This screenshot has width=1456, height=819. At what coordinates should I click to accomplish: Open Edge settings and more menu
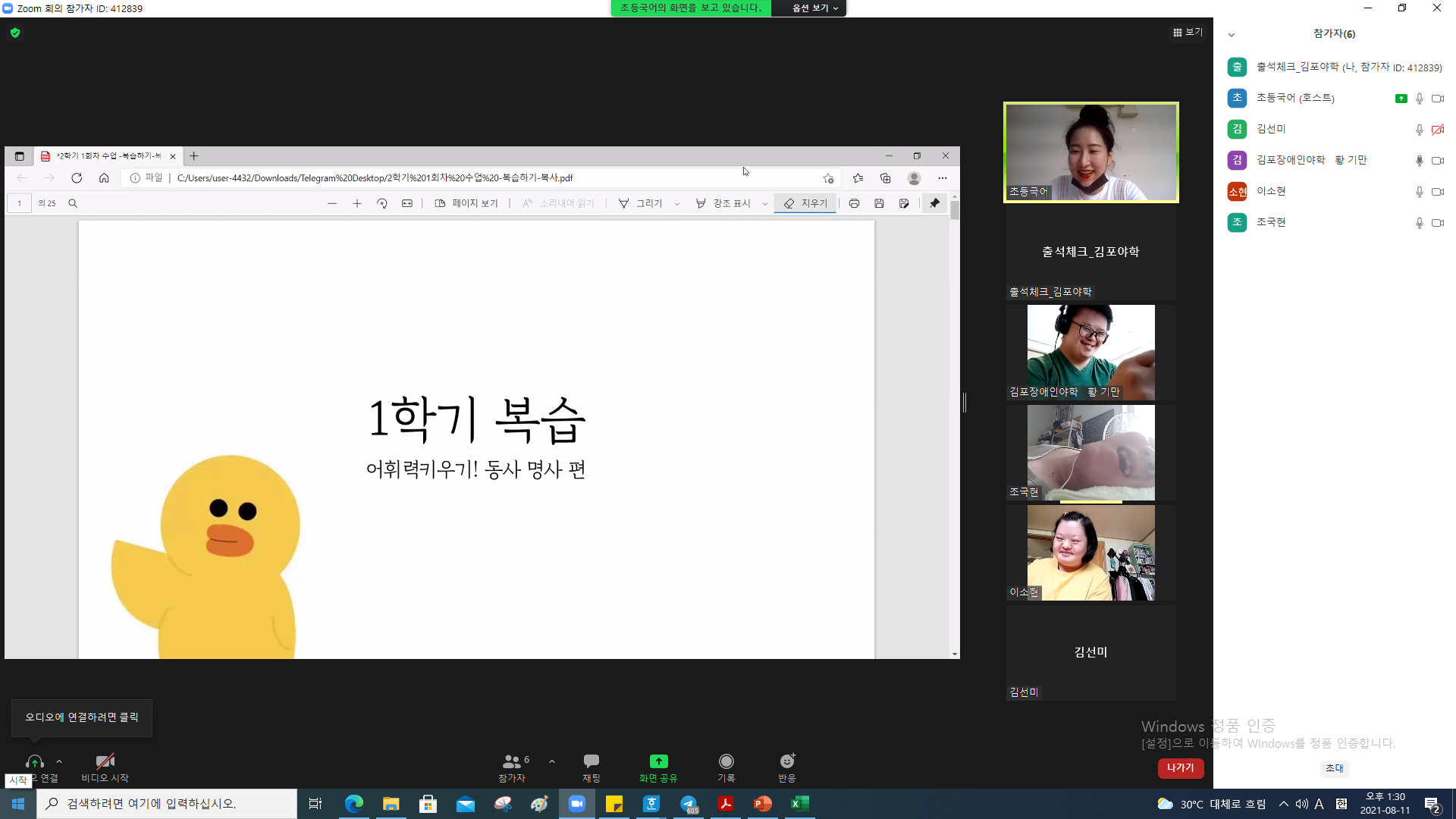(x=943, y=178)
